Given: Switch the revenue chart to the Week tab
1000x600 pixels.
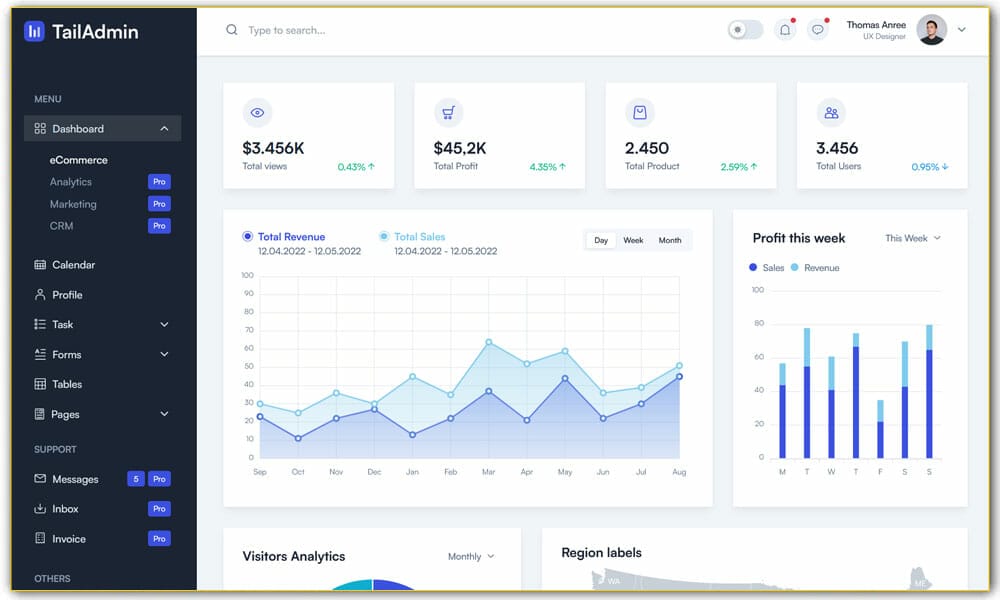Looking at the screenshot, I should (x=632, y=240).
